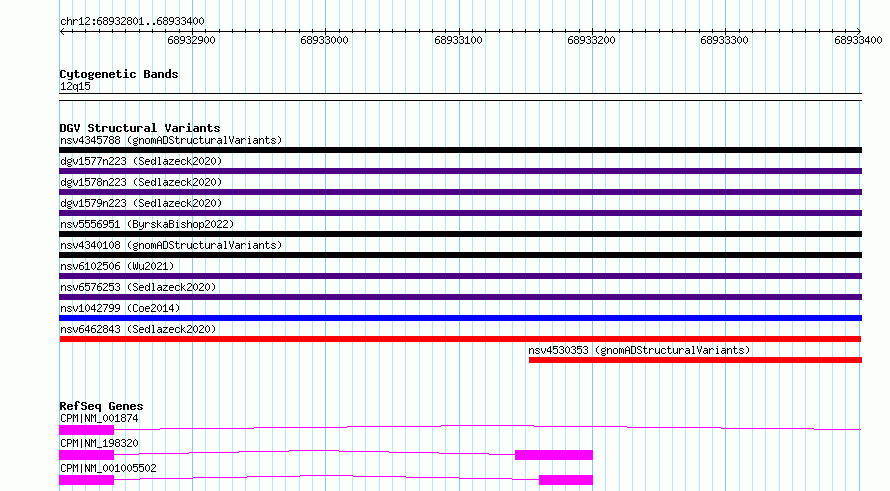Image resolution: width=890 pixels, height=491 pixels.
Task: Click the left exon block of CPM|NM_001005502
Action: tap(86, 480)
